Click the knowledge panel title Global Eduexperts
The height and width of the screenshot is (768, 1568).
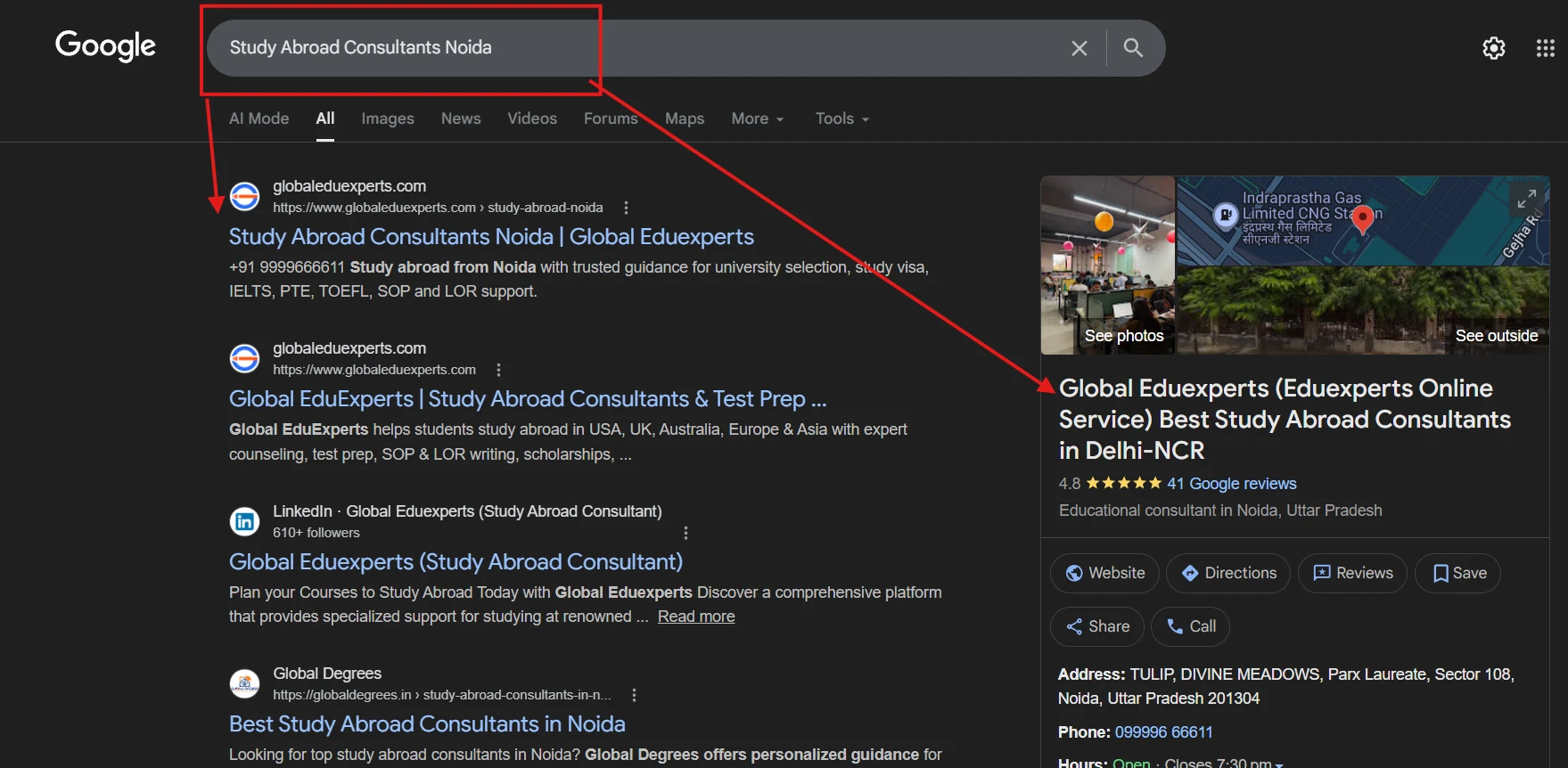(x=1285, y=420)
